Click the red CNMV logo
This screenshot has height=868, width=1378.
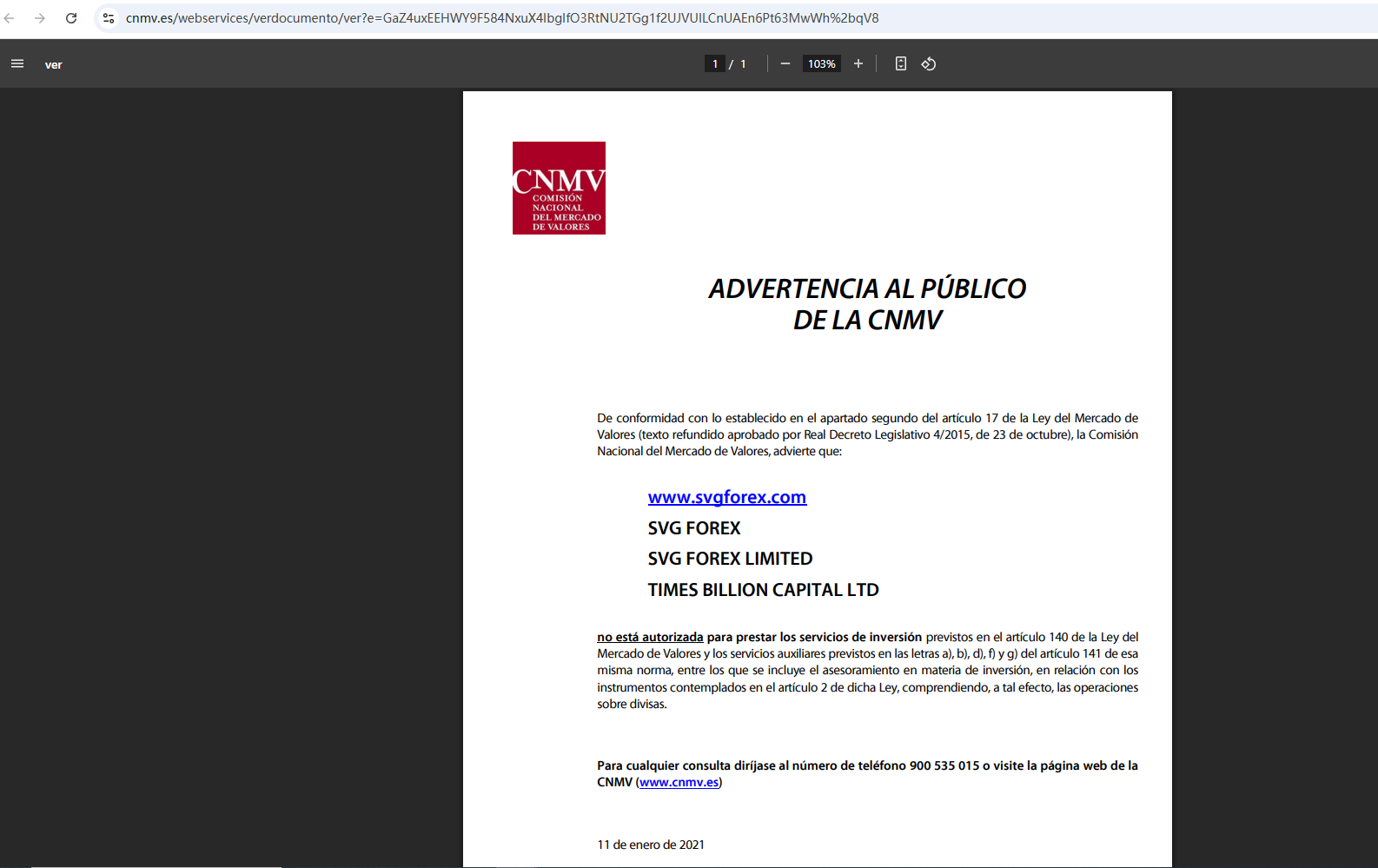tap(559, 188)
